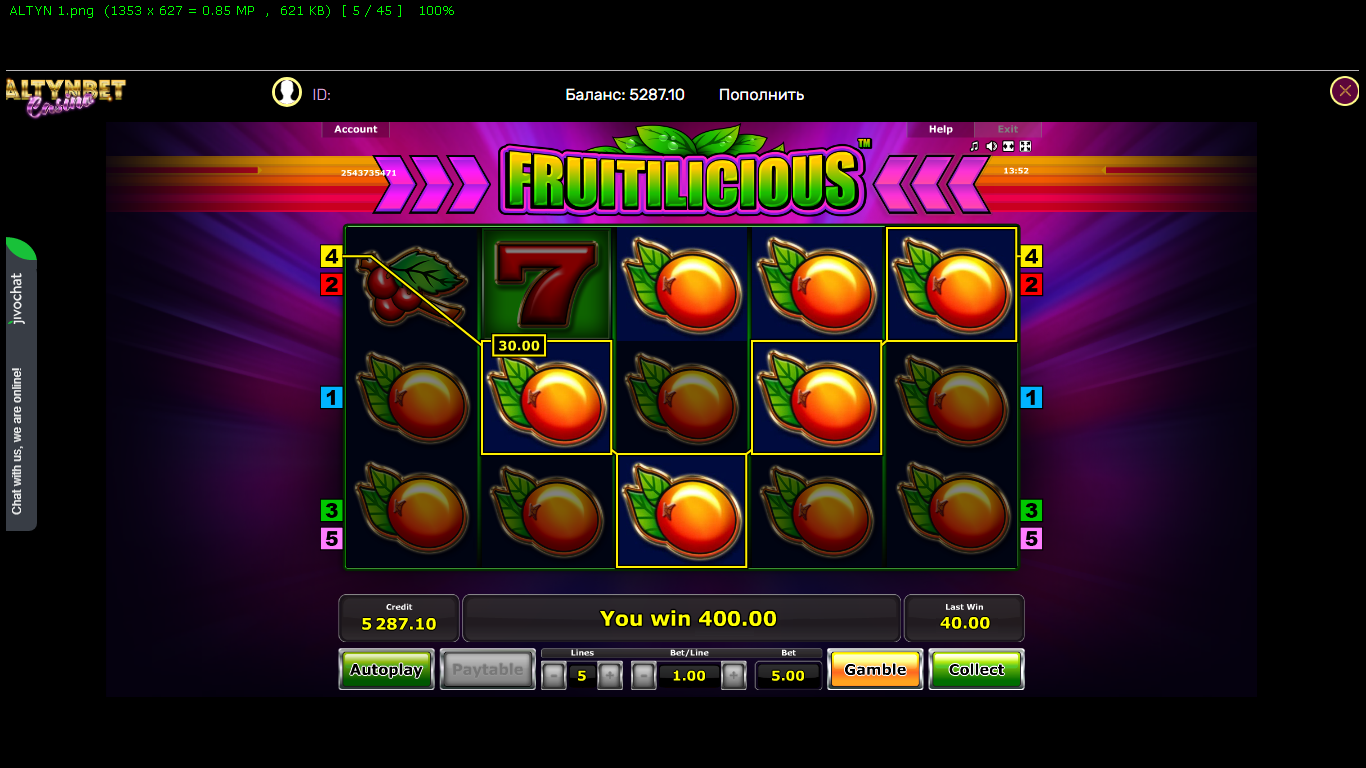This screenshot has height=768, width=1366.
Task: Select the yellow payline 4 marker on left
Action: click(x=331, y=256)
